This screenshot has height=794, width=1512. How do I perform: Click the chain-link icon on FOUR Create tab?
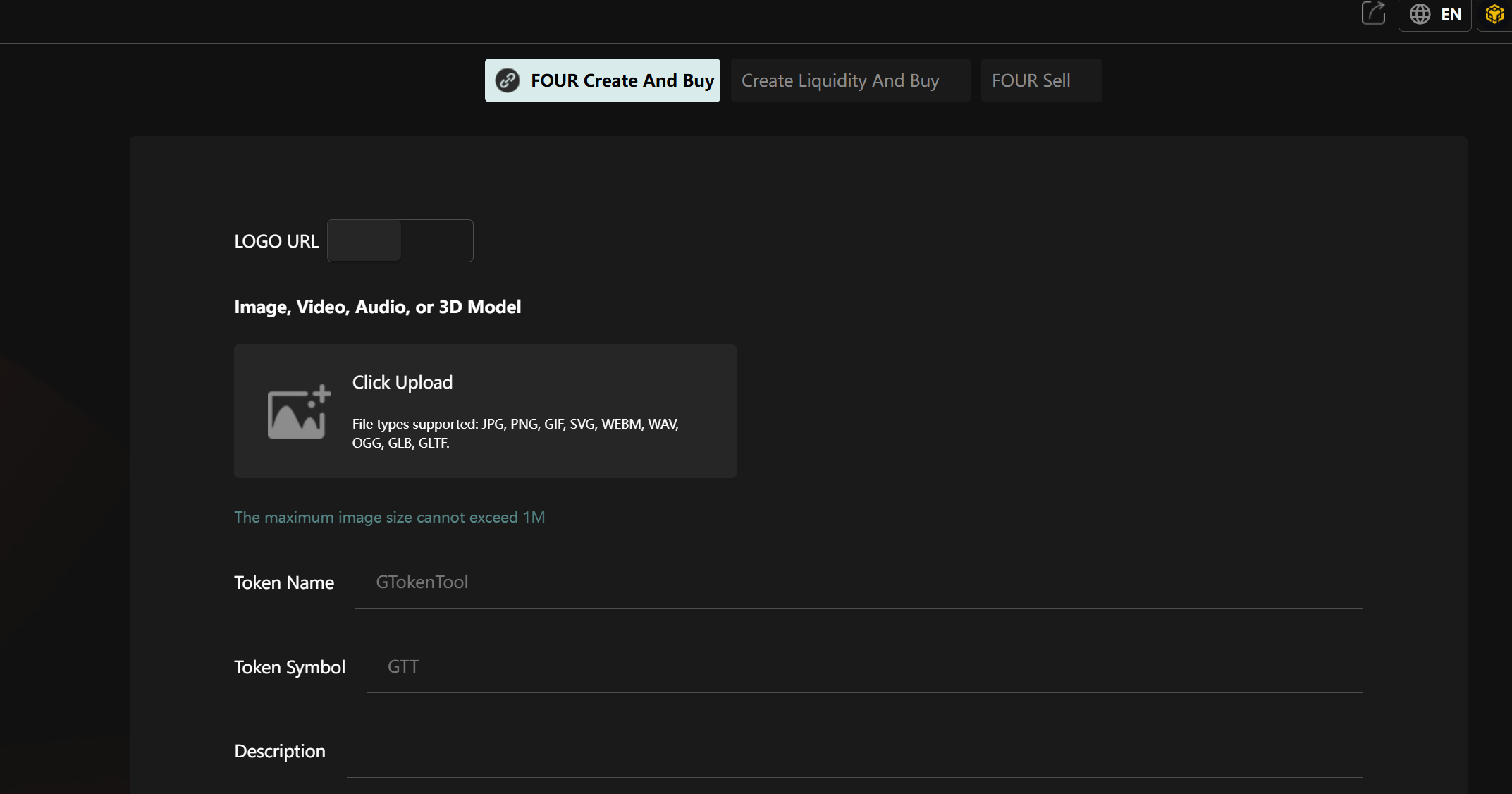(507, 80)
